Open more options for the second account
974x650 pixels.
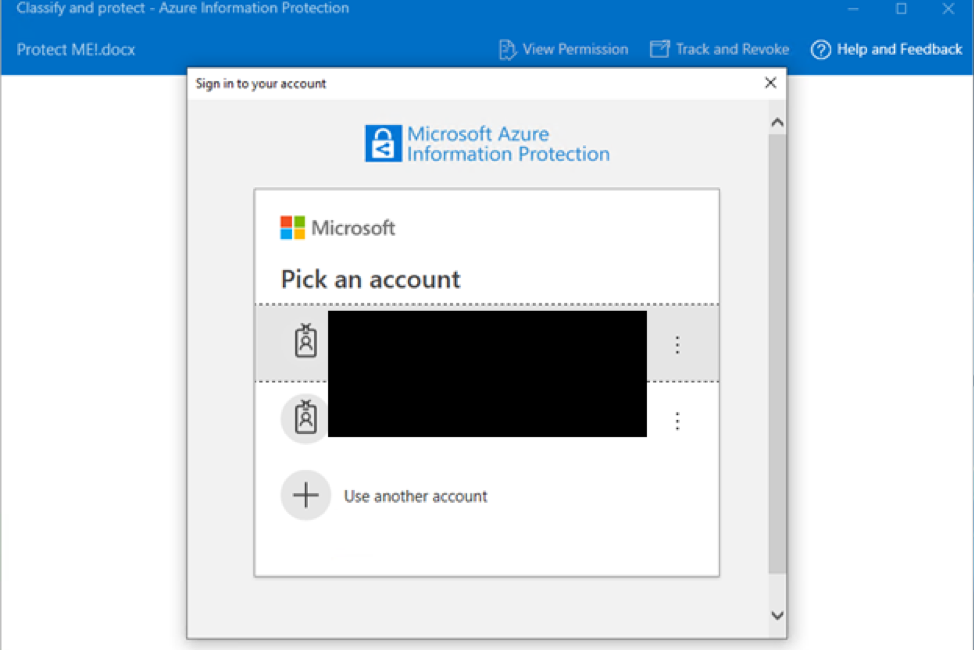click(x=677, y=421)
